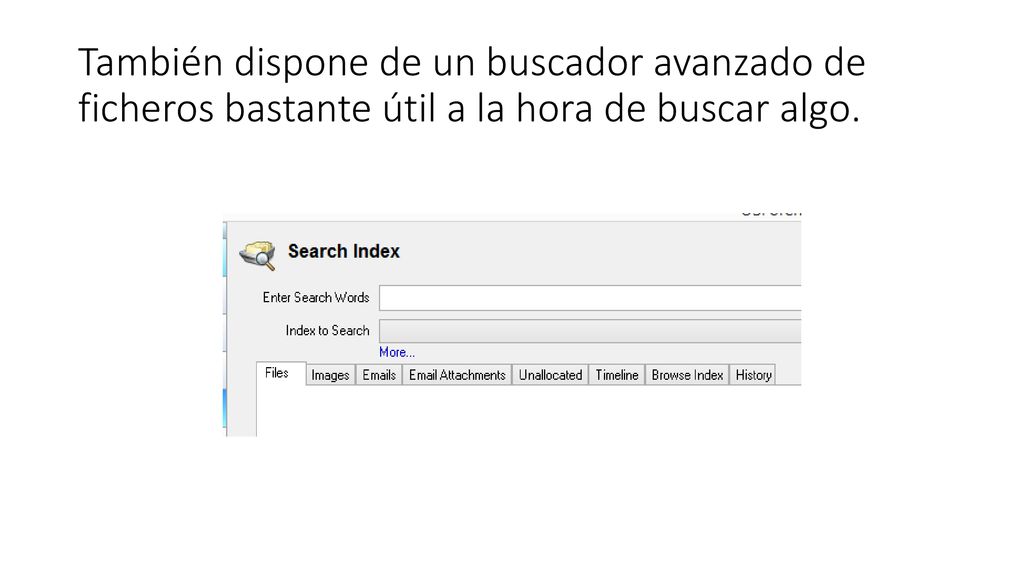Viewport: 1024px width, 576px height.
Task: Focus the Enter Search Words field
Action: coord(590,298)
